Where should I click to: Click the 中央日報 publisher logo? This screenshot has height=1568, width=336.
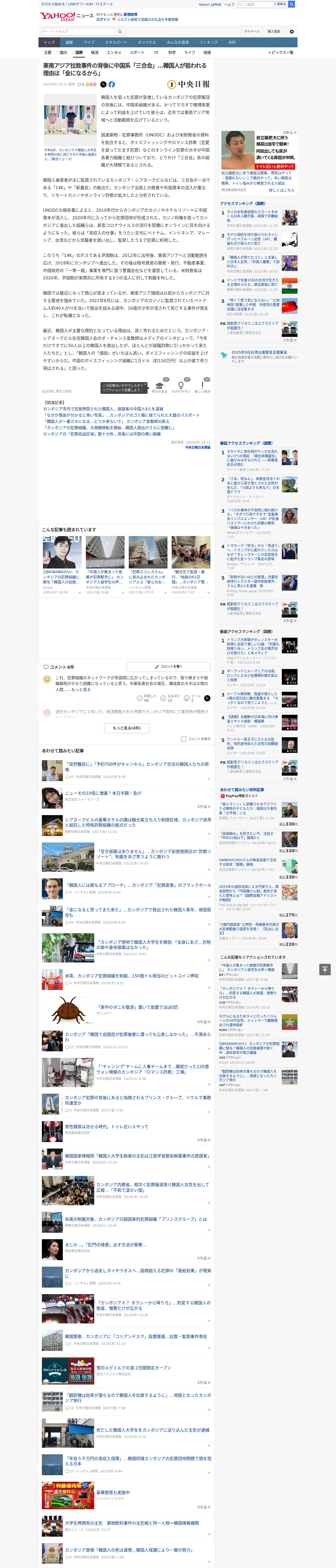[188, 85]
